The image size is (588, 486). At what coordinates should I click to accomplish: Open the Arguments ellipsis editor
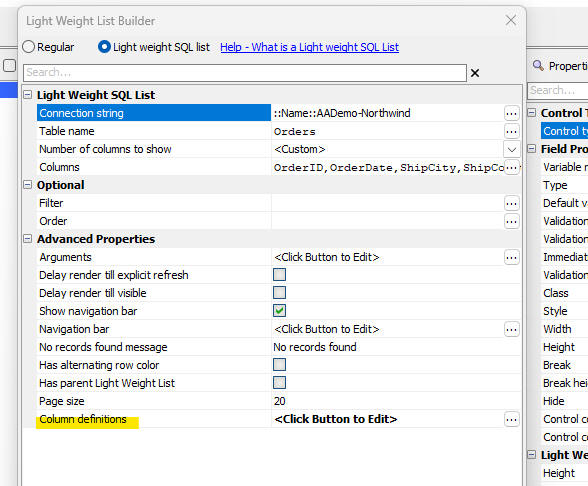point(512,257)
